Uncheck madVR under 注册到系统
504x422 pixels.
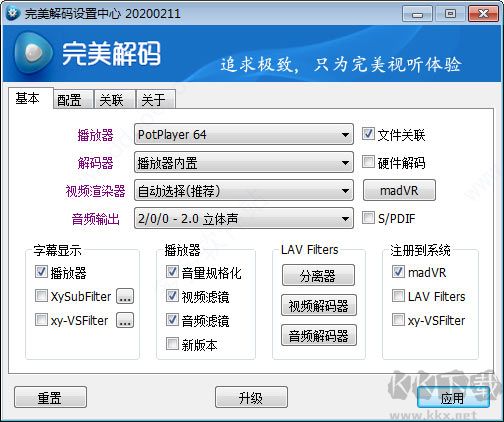click(x=398, y=272)
